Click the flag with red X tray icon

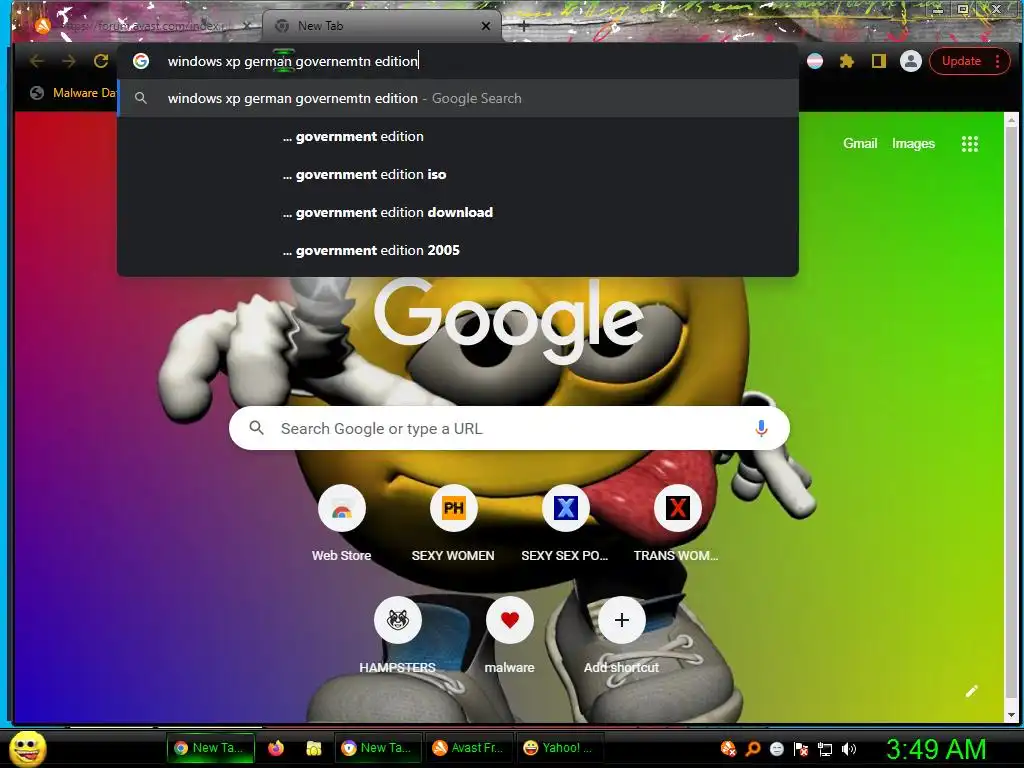click(801, 748)
